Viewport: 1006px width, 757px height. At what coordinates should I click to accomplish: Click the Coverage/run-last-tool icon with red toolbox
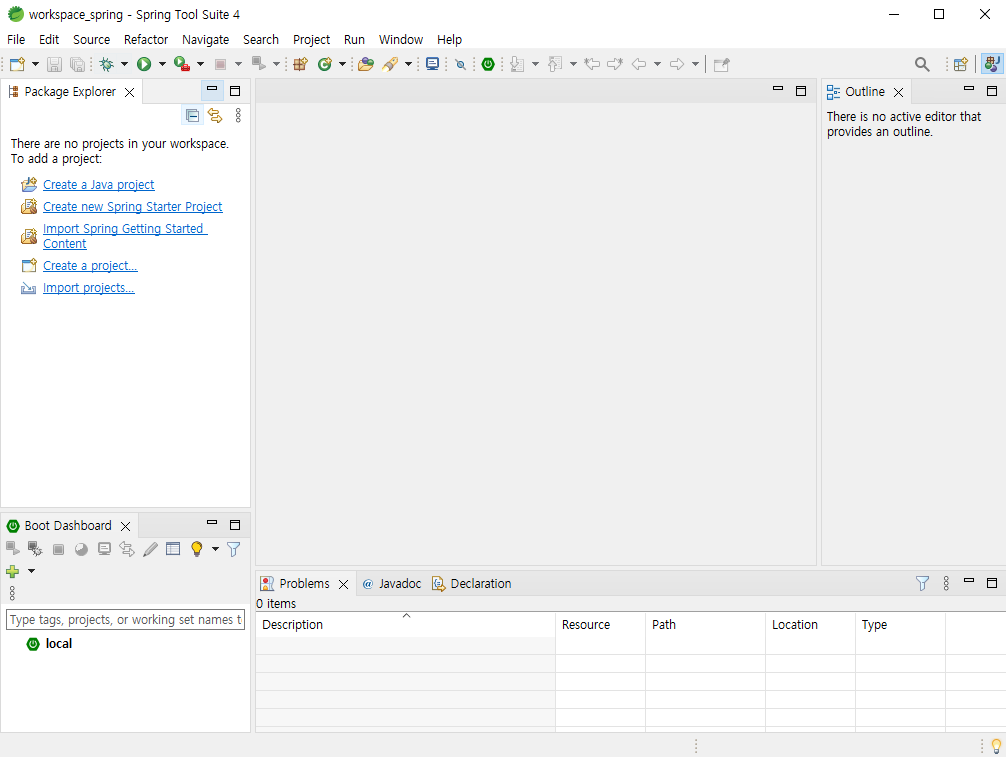click(182, 64)
